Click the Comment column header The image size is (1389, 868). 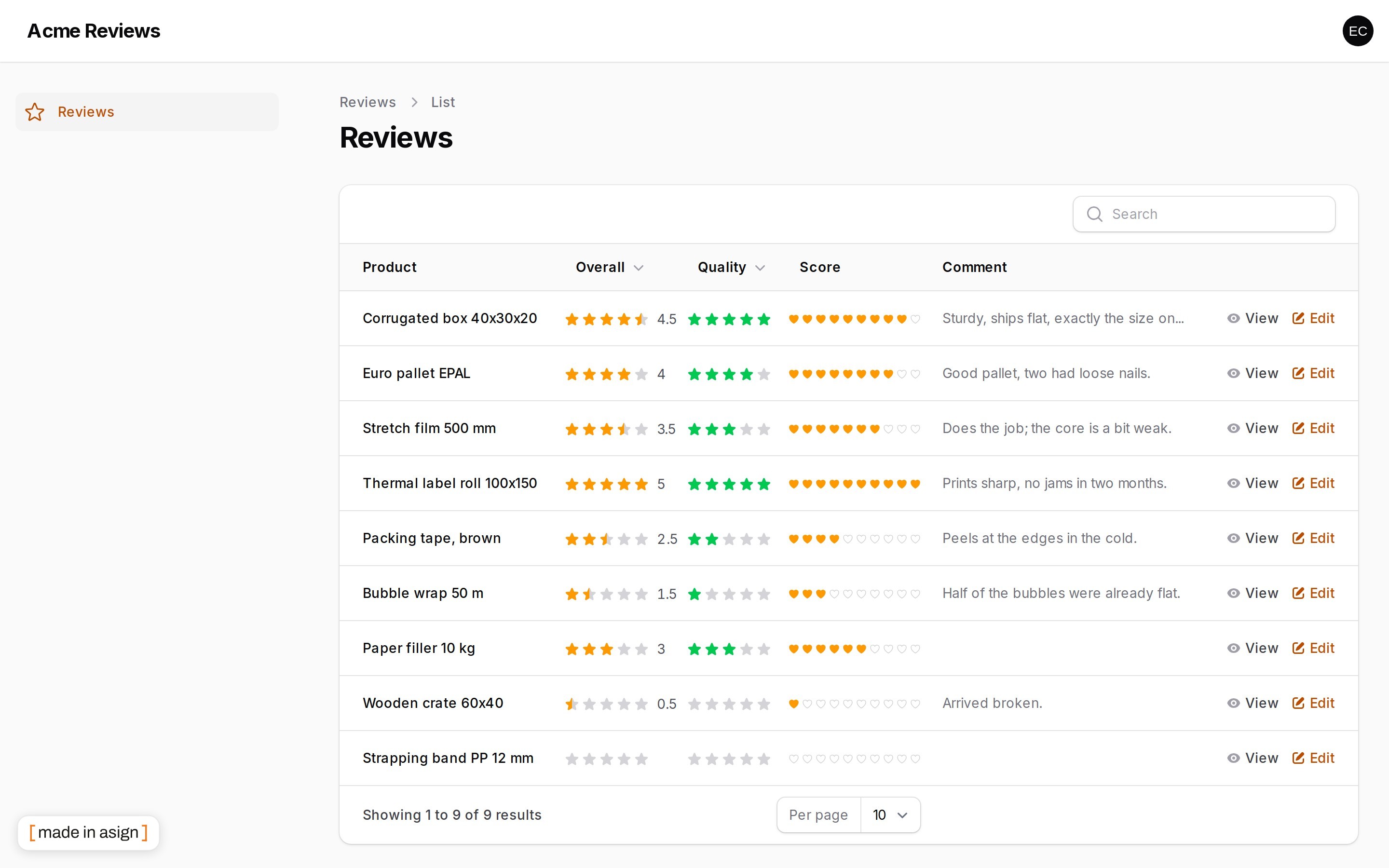coord(974,268)
